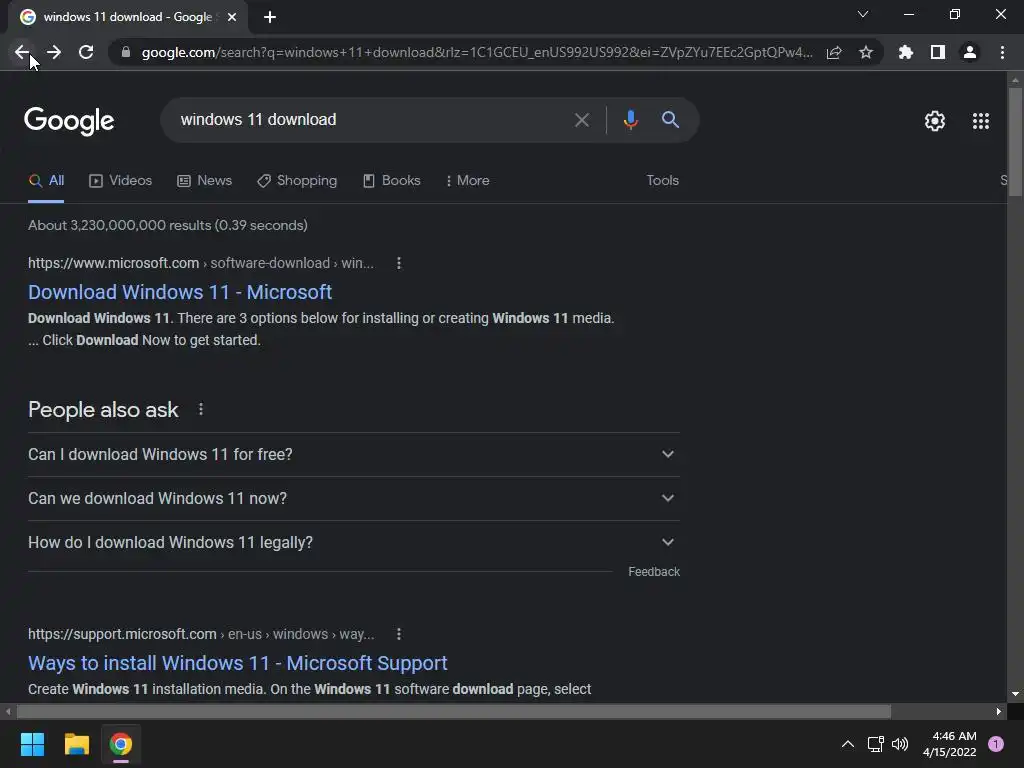
Task: Open People also ask options menu
Action: pos(201,409)
